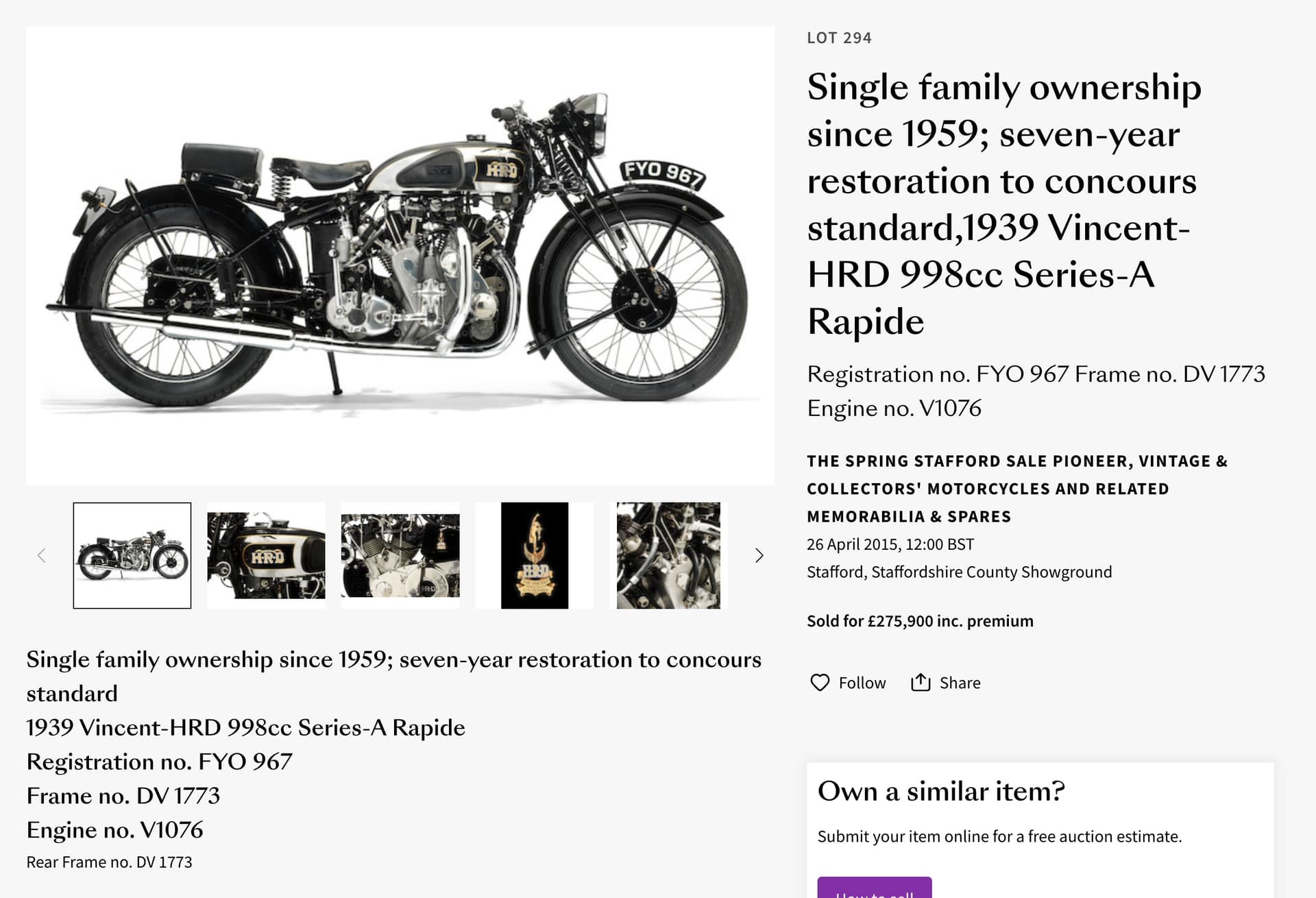
Task: Click the LOT 294 label
Action: click(x=839, y=38)
